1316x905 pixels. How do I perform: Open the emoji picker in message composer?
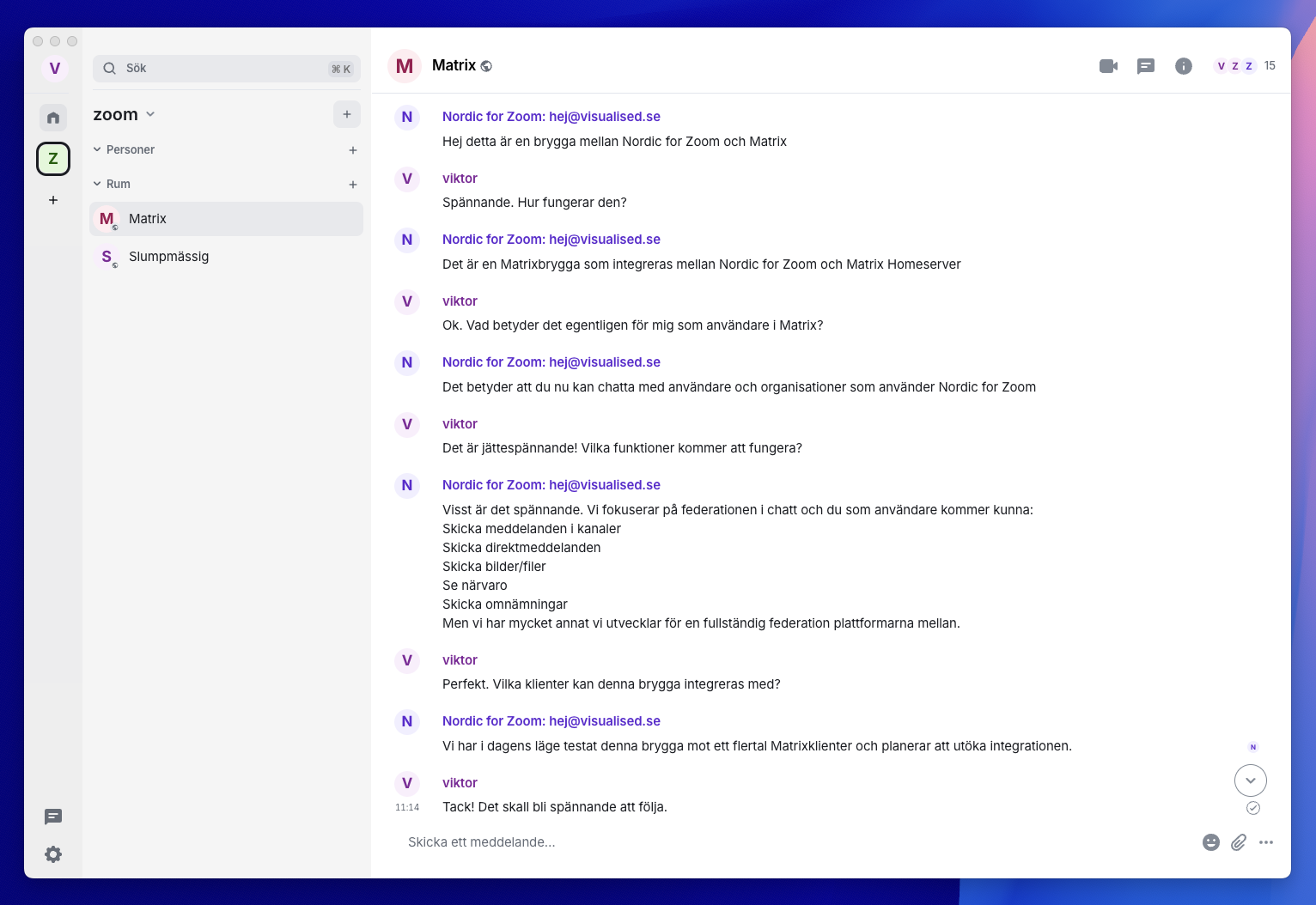click(1210, 842)
